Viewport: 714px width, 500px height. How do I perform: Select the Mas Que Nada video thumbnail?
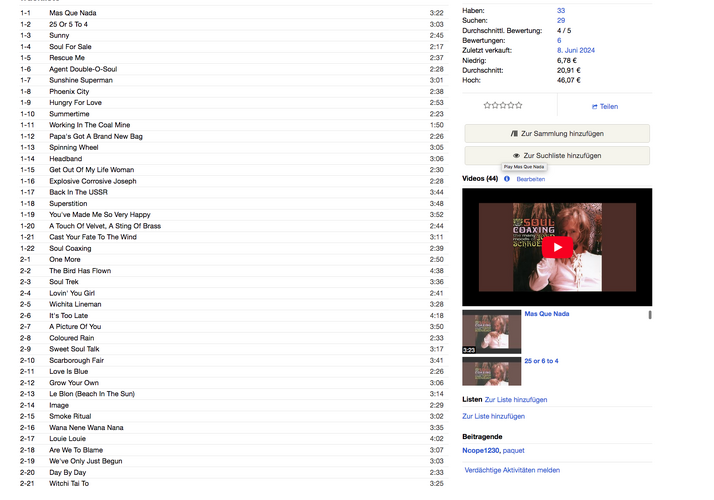coord(491,332)
